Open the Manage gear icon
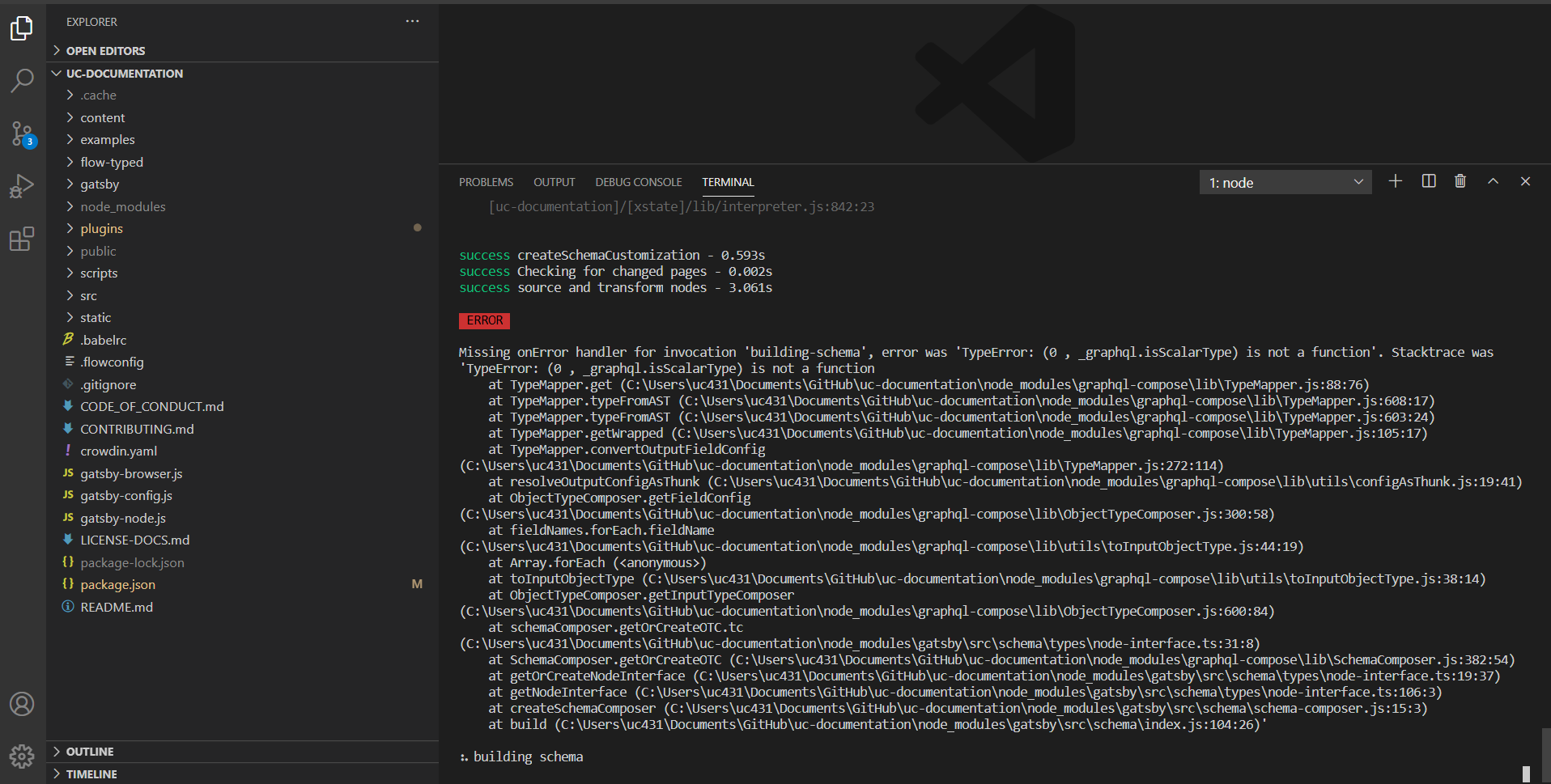Image resolution: width=1551 pixels, height=784 pixels. (22, 756)
